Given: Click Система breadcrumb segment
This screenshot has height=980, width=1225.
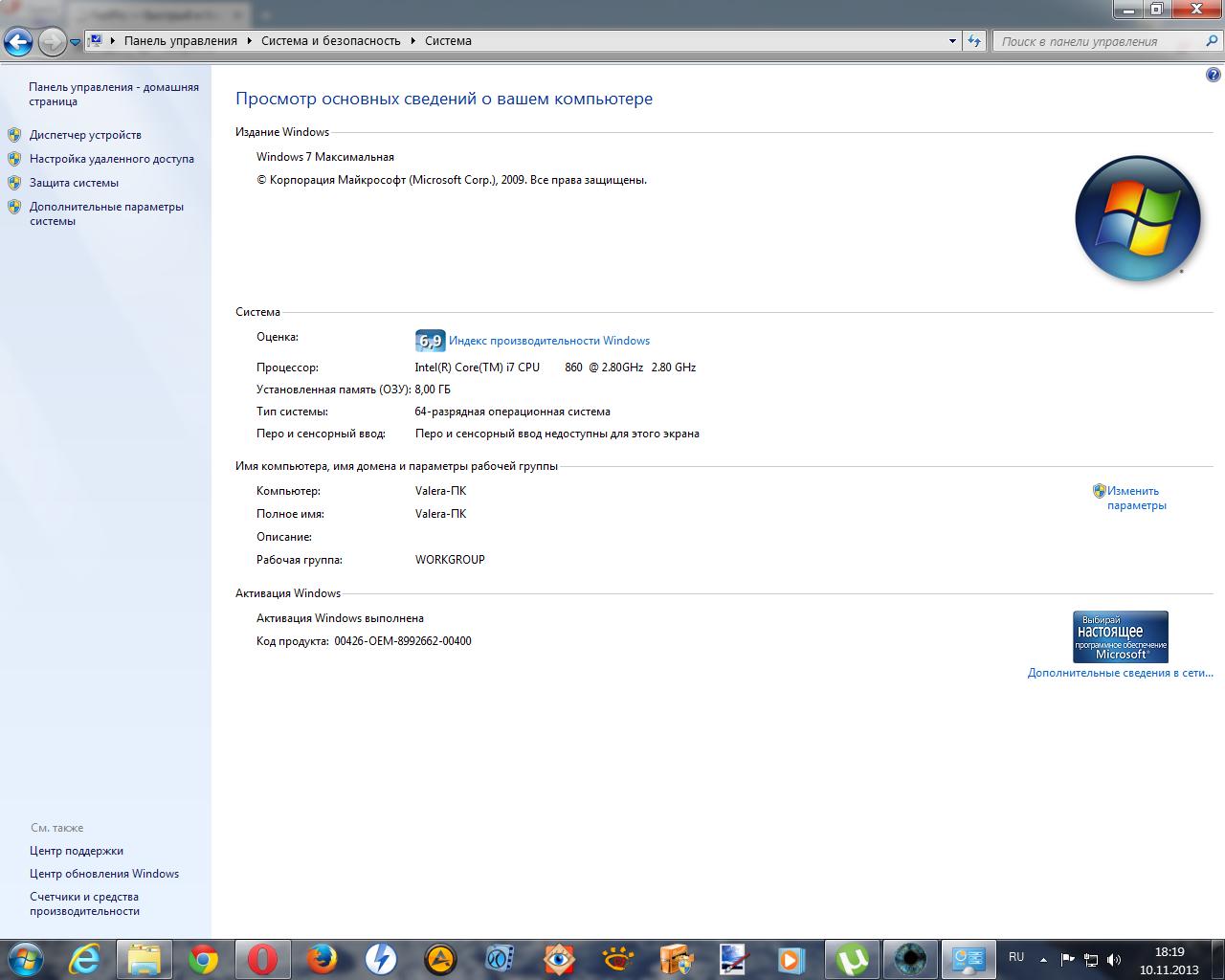Looking at the screenshot, I should click(x=448, y=41).
